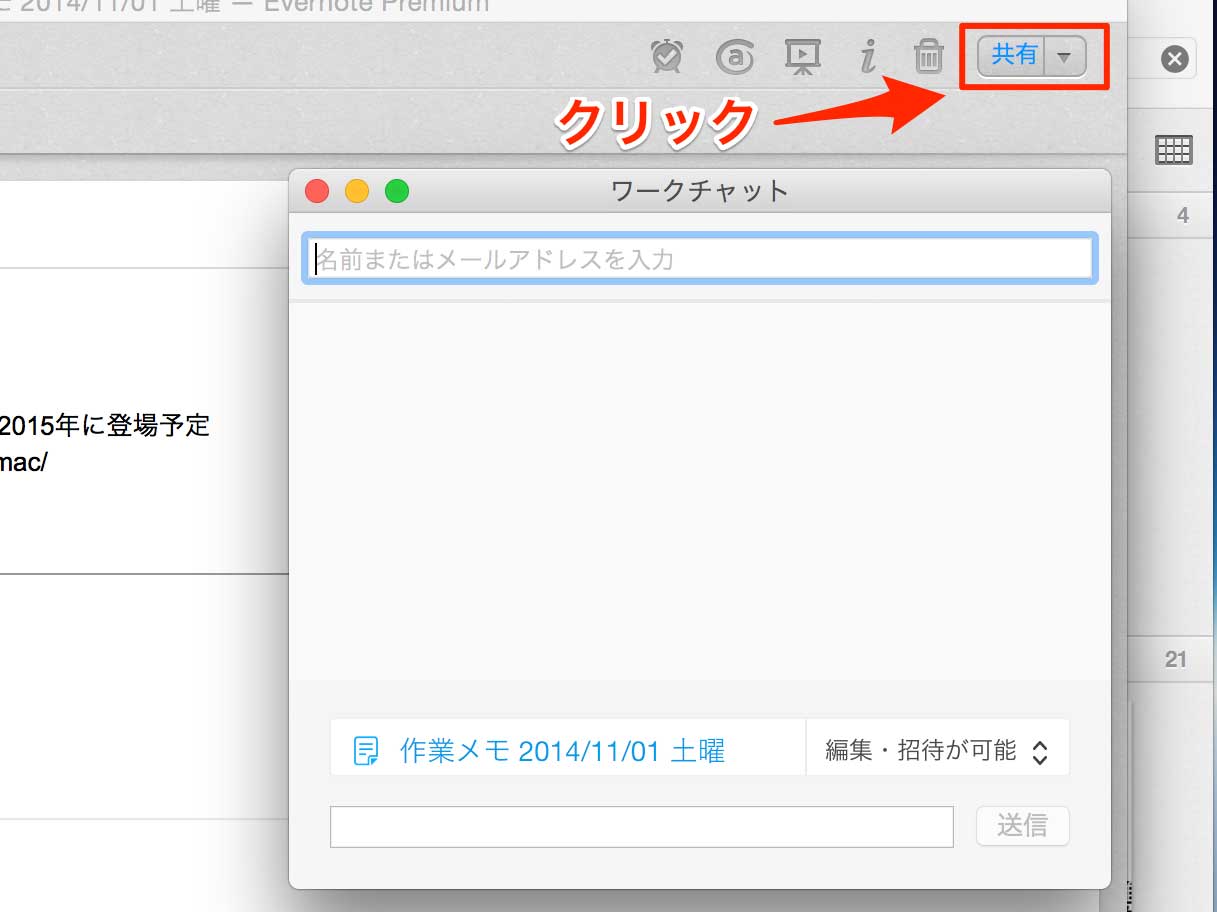Open the 作業メモ 2014/11/01 土曜 note link
This screenshot has width=1217, height=912.
(562, 750)
